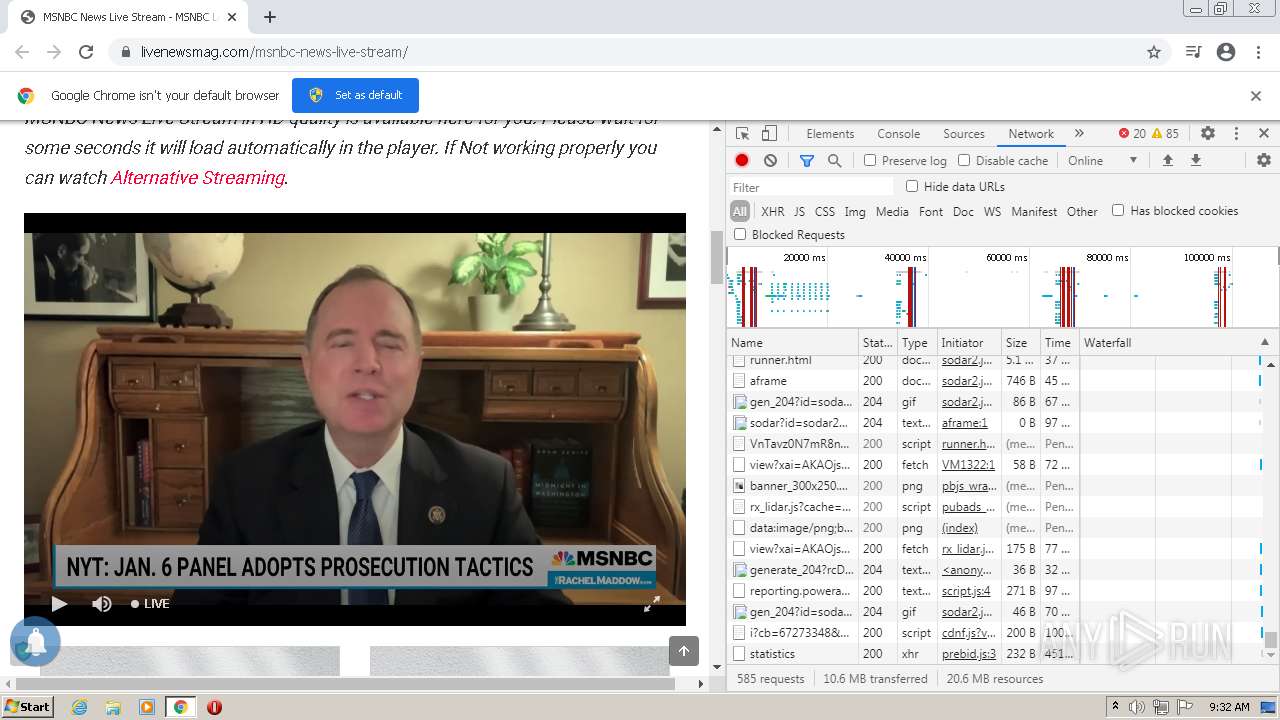This screenshot has width=1280, height=720.
Task: Toggle the device toolbar icon
Action: [769, 133]
